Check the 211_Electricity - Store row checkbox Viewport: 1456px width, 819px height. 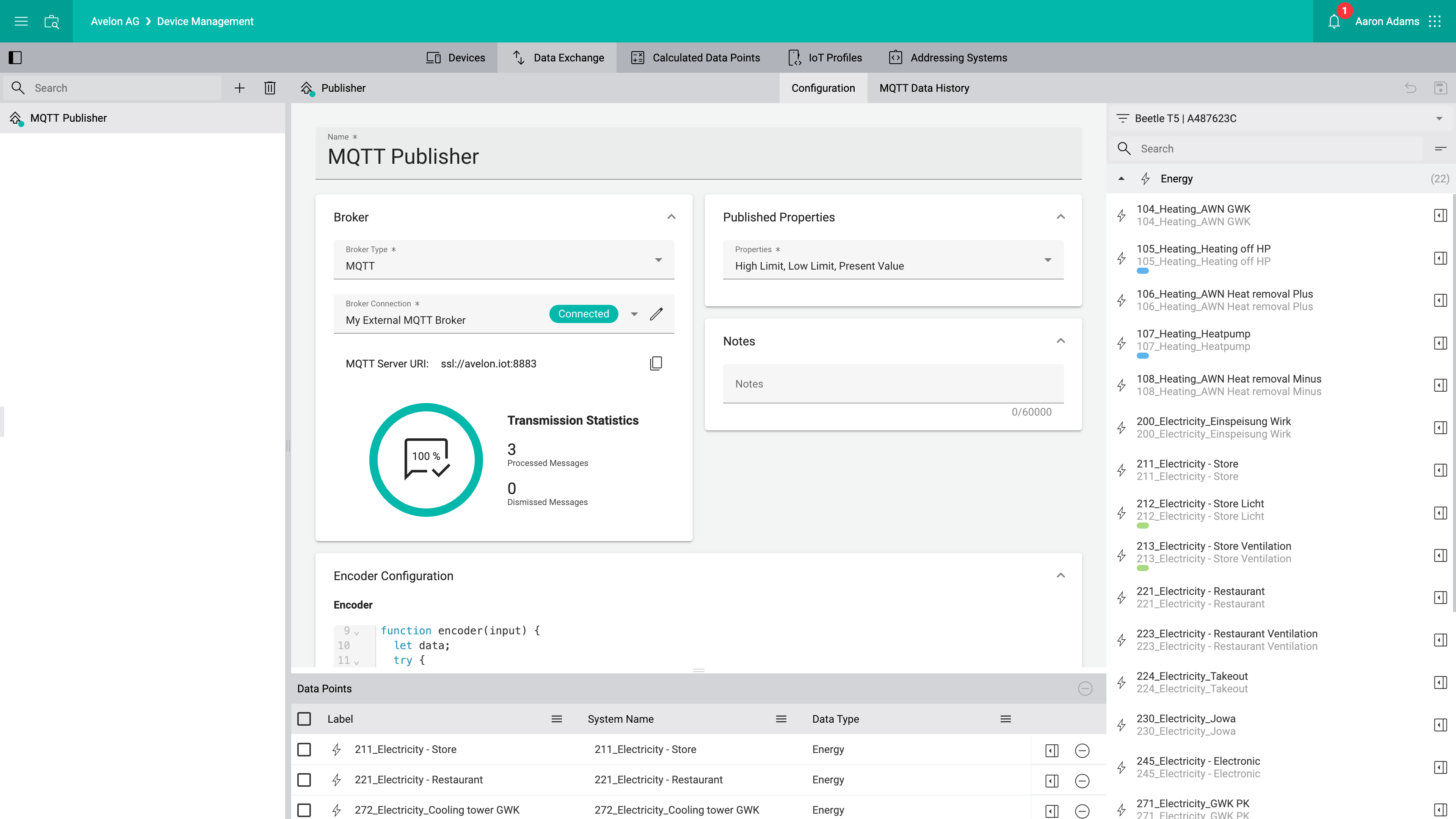coord(304,750)
